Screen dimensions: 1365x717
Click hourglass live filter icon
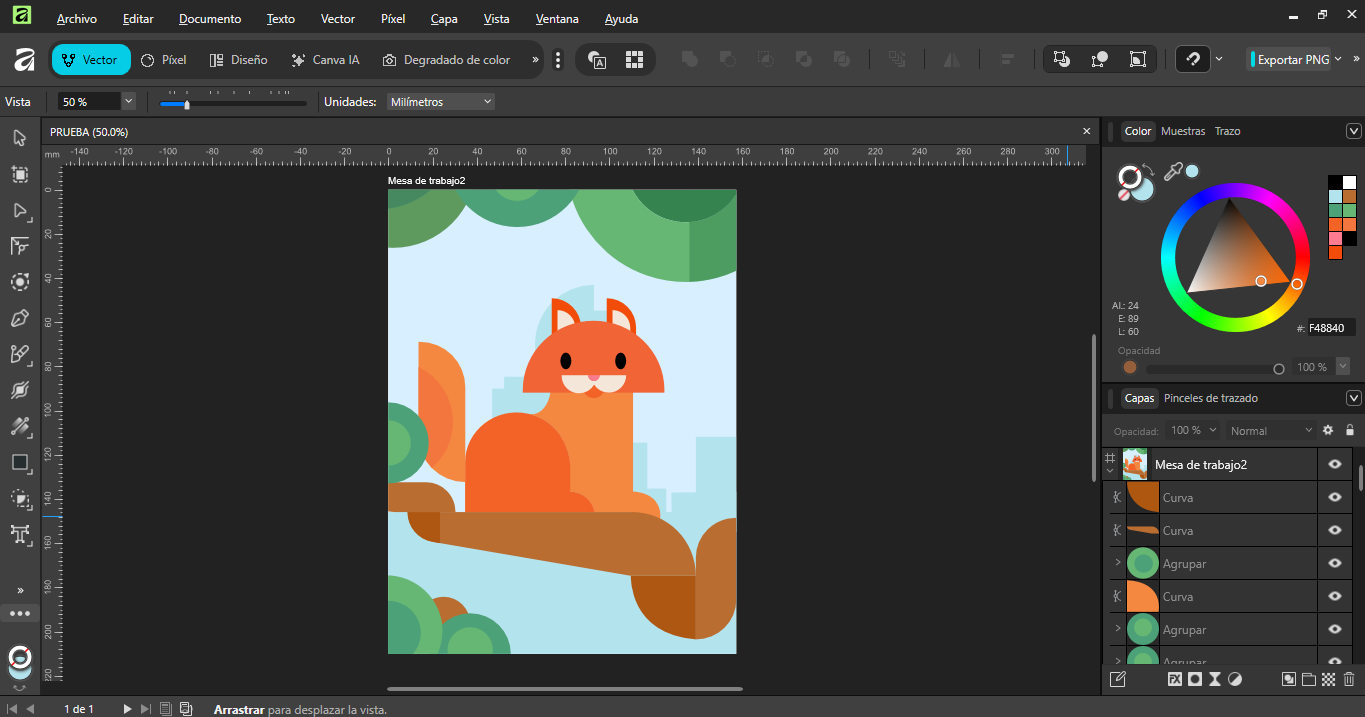pos(1215,680)
